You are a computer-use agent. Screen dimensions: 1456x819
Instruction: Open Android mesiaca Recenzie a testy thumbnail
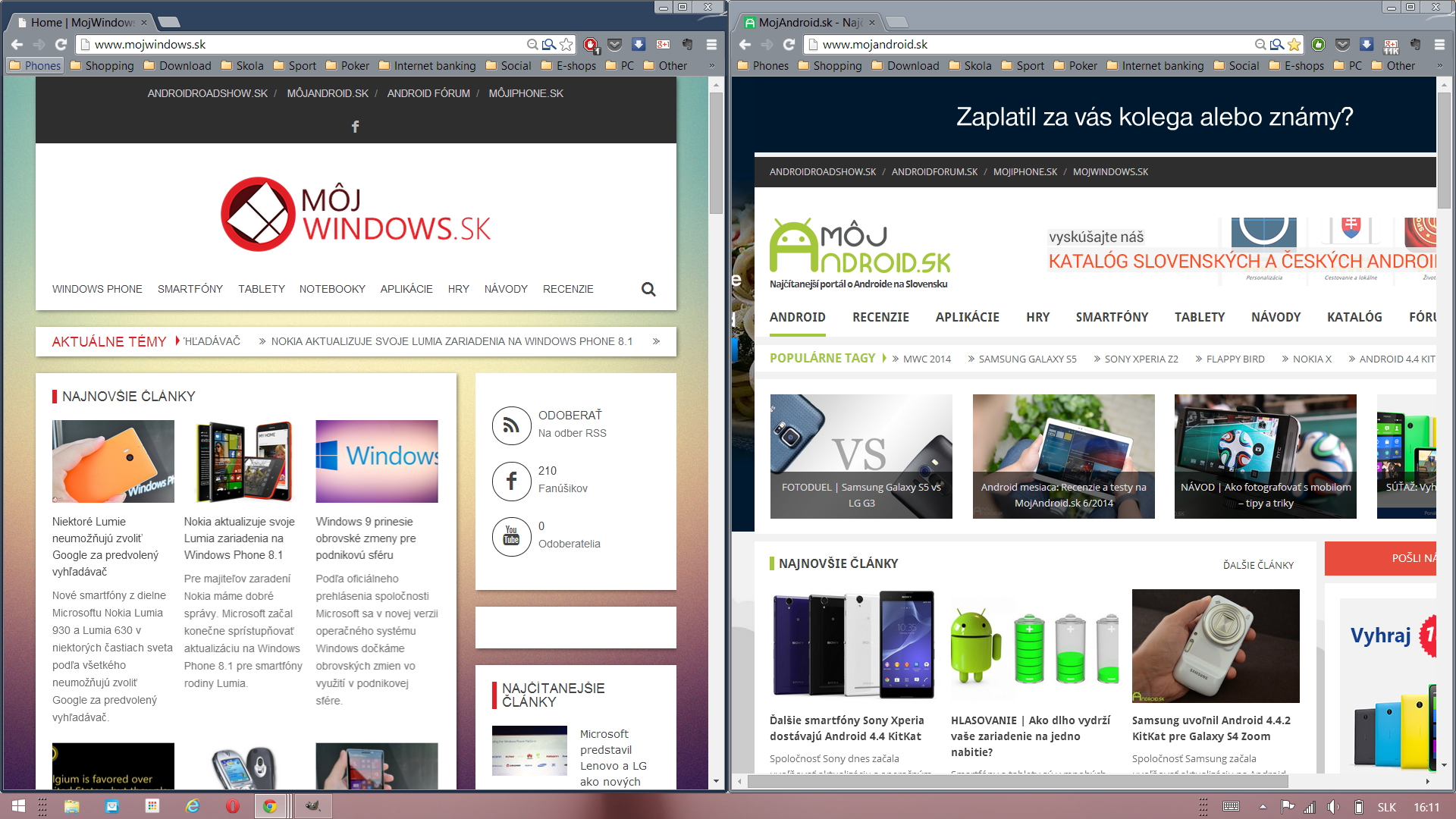coord(1063,457)
